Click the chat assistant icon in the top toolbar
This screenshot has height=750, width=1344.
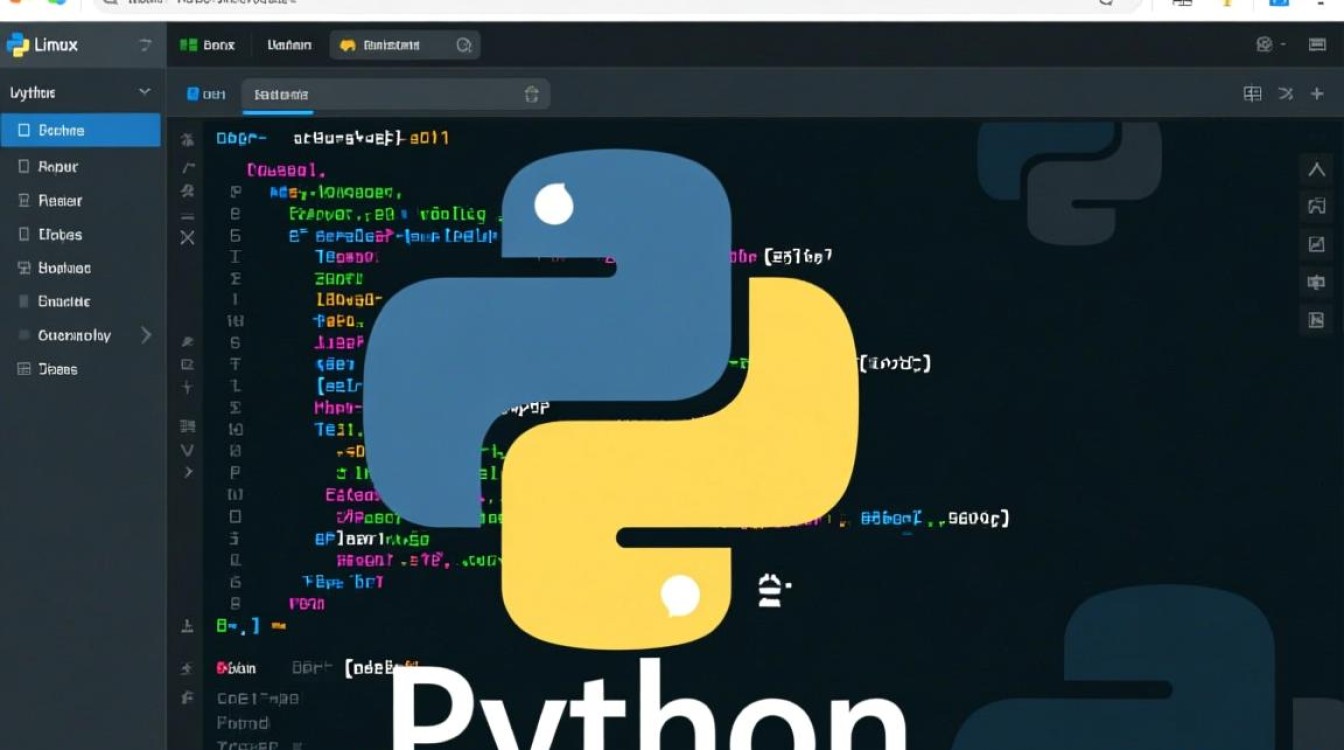tap(347, 45)
